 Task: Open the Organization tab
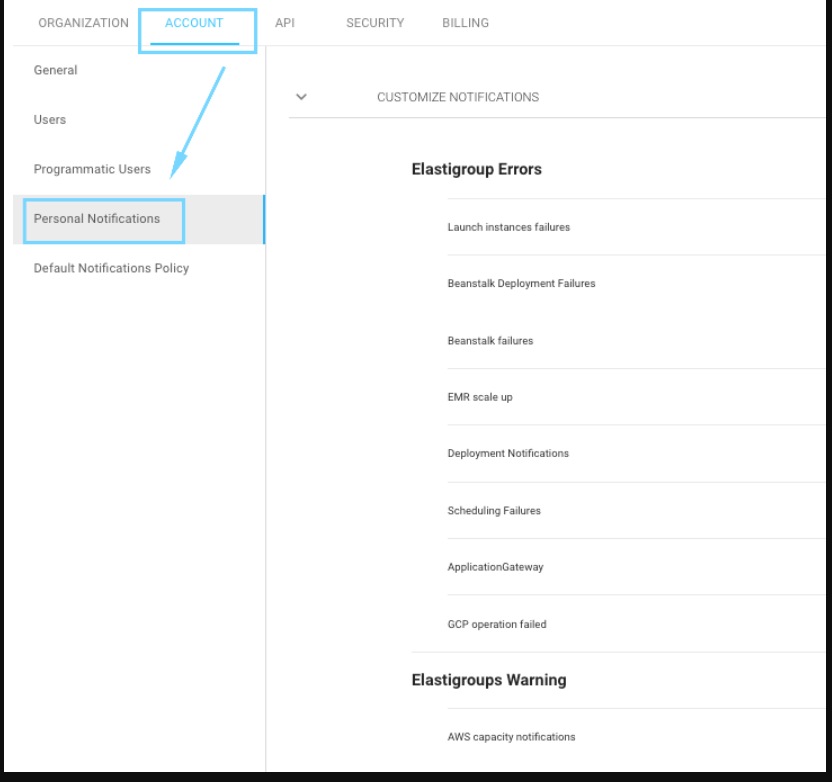point(83,23)
